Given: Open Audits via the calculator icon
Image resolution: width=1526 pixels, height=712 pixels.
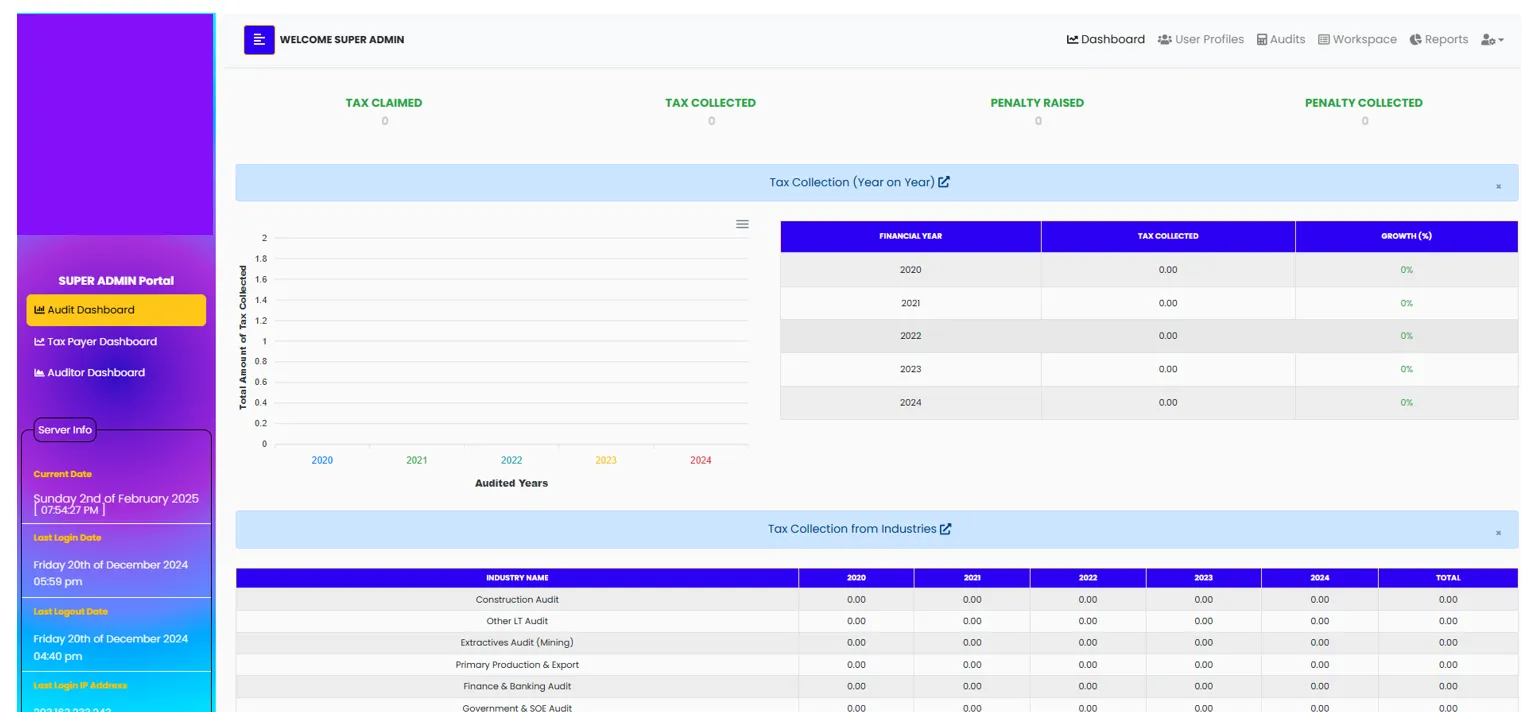Looking at the screenshot, I should (x=1259, y=39).
